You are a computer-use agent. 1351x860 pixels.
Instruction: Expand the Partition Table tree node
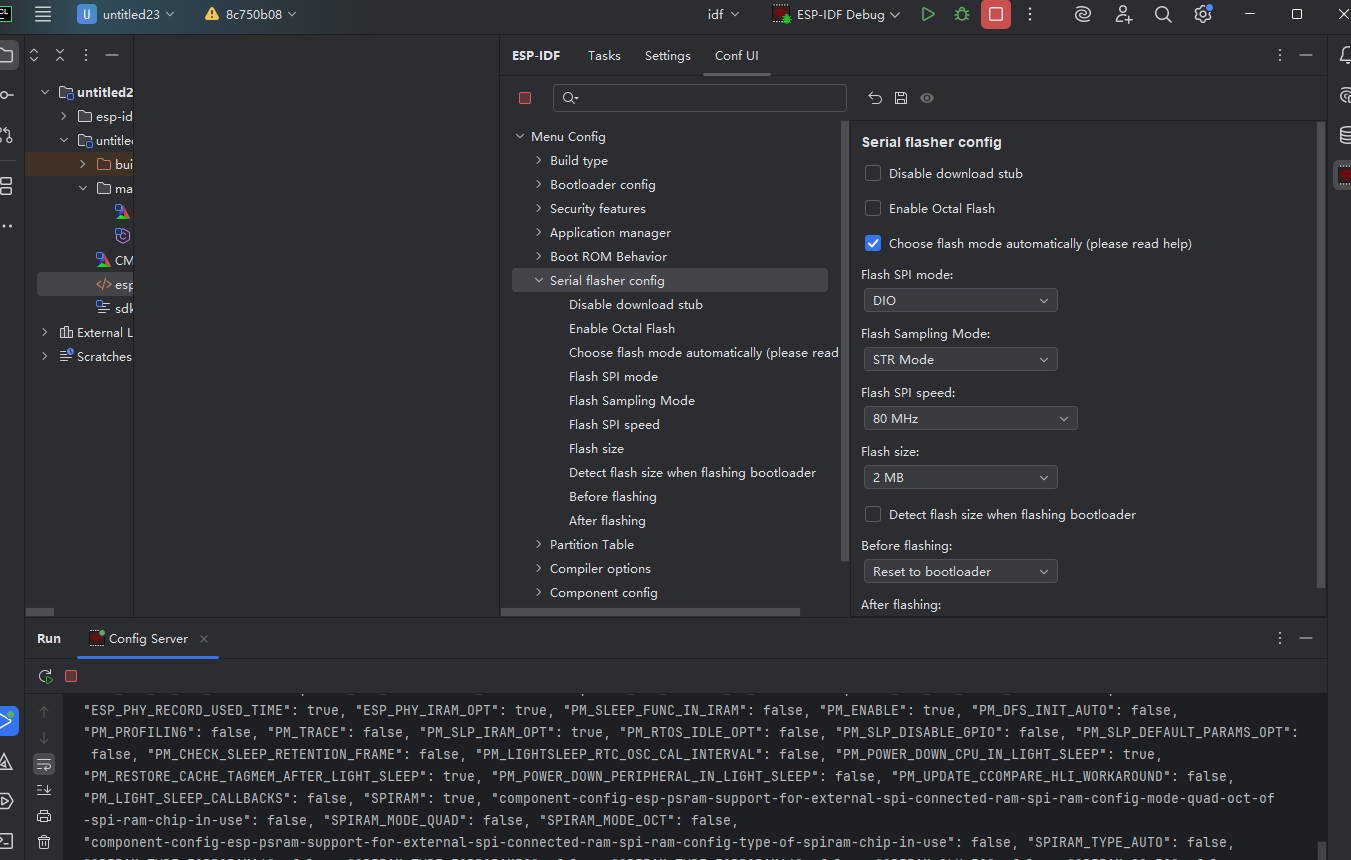[x=540, y=545]
